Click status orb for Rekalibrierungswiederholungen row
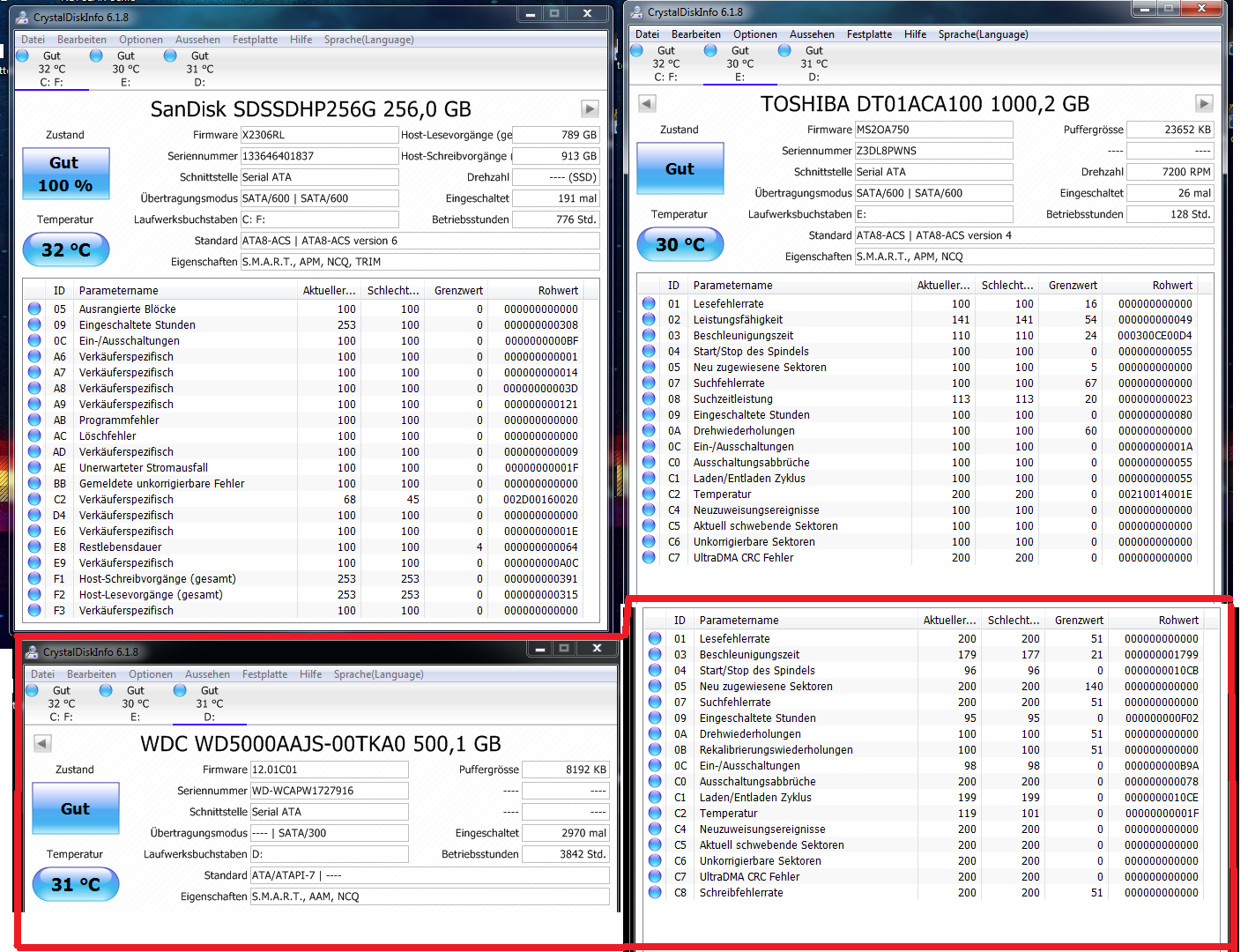This screenshot has width=1248, height=952. pos(655,749)
